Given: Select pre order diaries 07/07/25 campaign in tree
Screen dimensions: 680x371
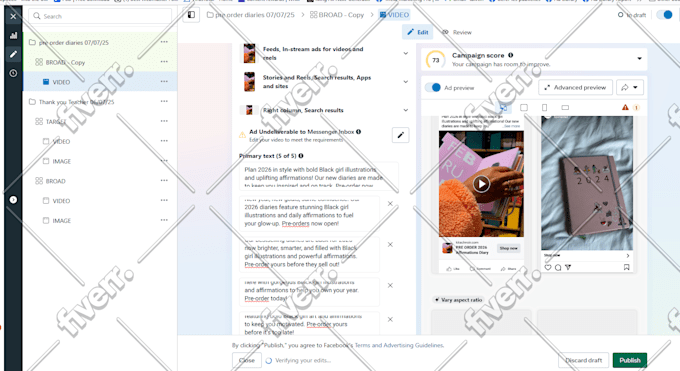Looking at the screenshot, I should [74, 43].
